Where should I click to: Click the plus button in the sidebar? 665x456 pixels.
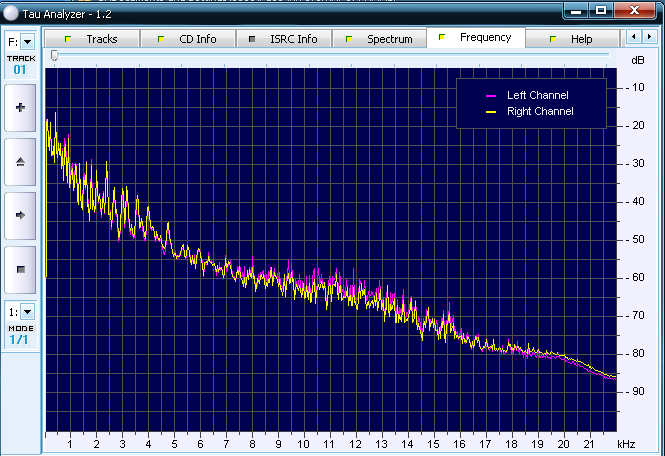(x=20, y=107)
